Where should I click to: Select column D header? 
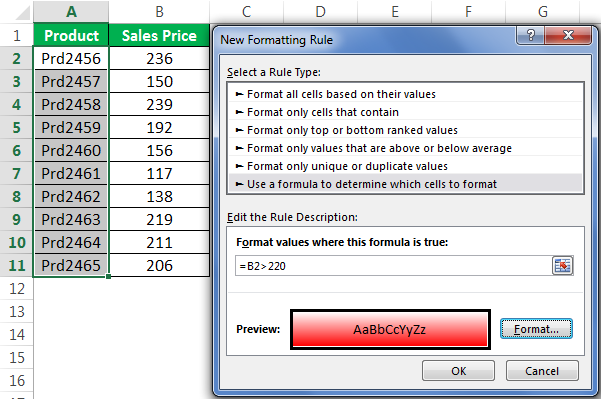click(x=320, y=11)
